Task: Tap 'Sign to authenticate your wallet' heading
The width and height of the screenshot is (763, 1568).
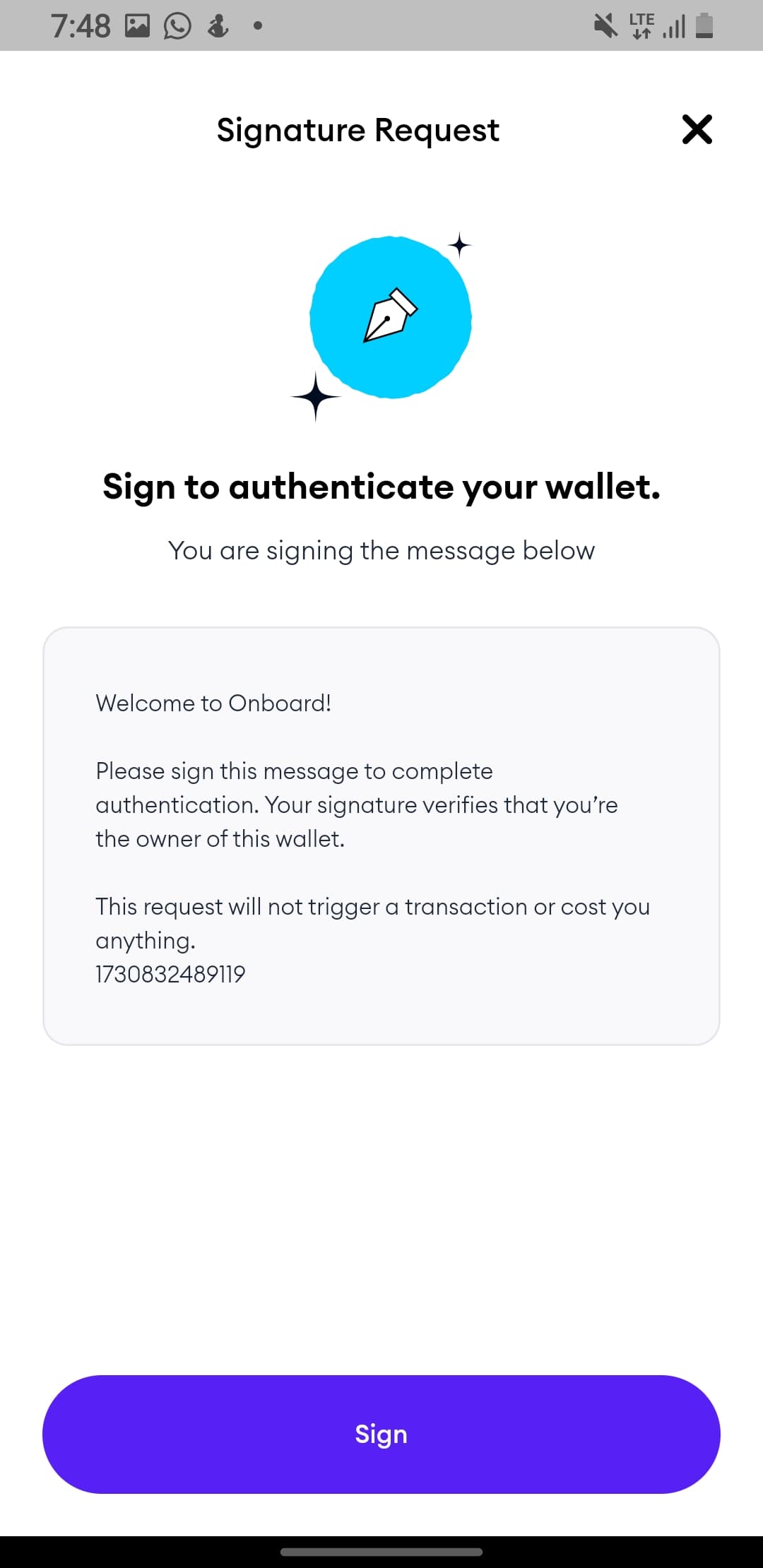Action: (381, 487)
